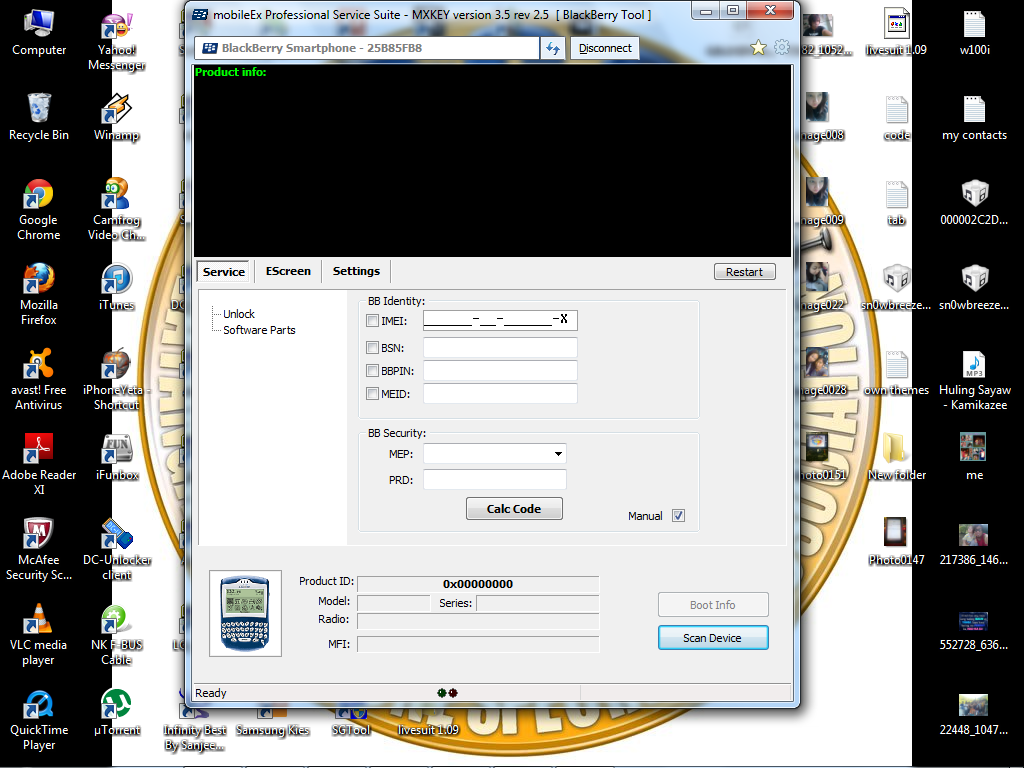Enable the IMEI checkbox

[x=373, y=321]
